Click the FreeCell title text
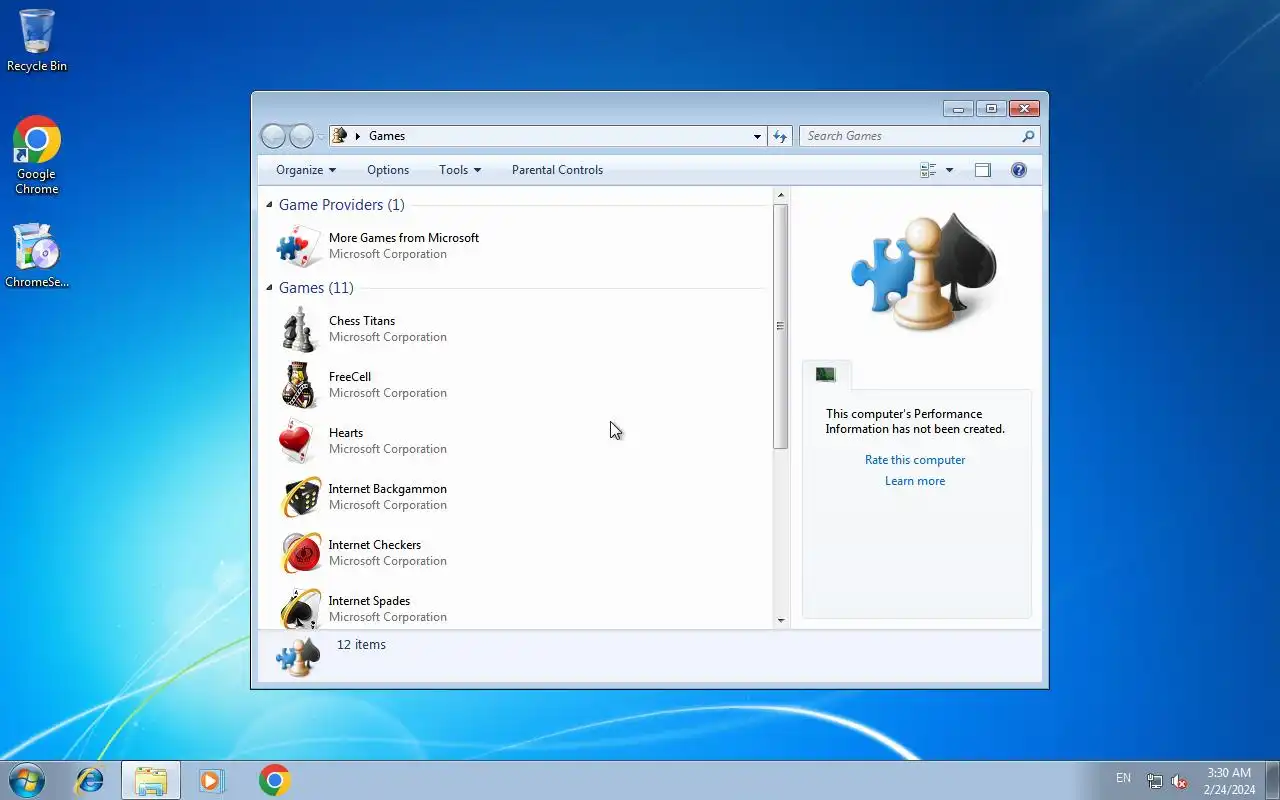Viewport: 1280px width, 800px height. click(350, 377)
